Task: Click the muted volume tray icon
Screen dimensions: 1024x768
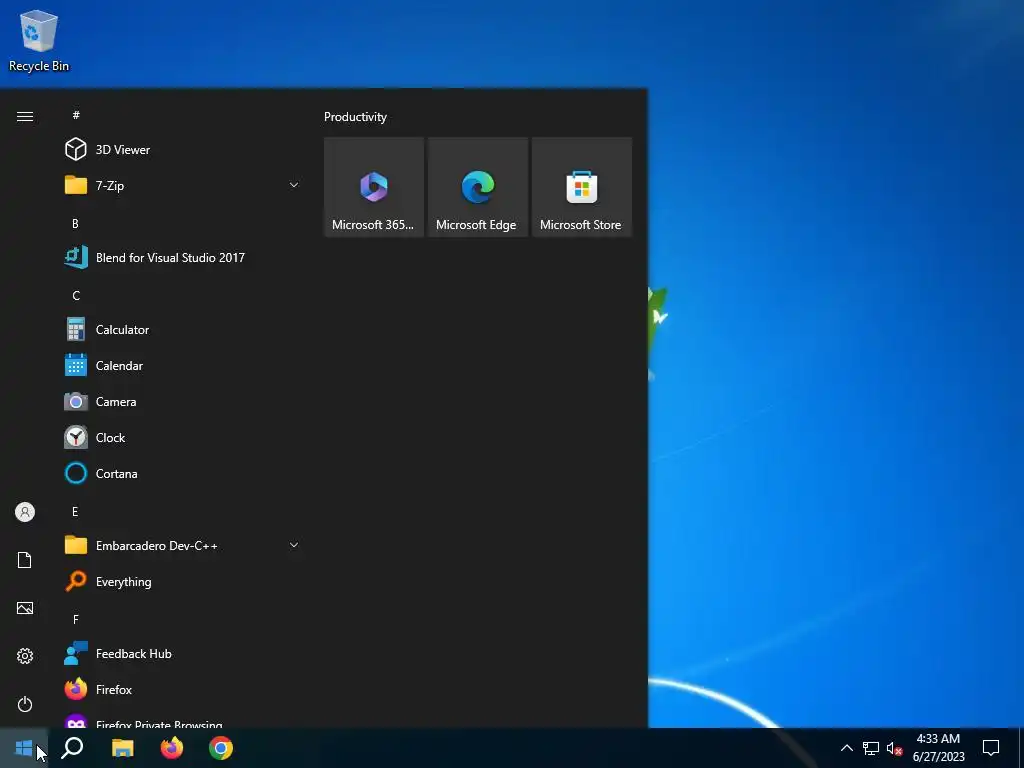Action: click(x=895, y=748)
